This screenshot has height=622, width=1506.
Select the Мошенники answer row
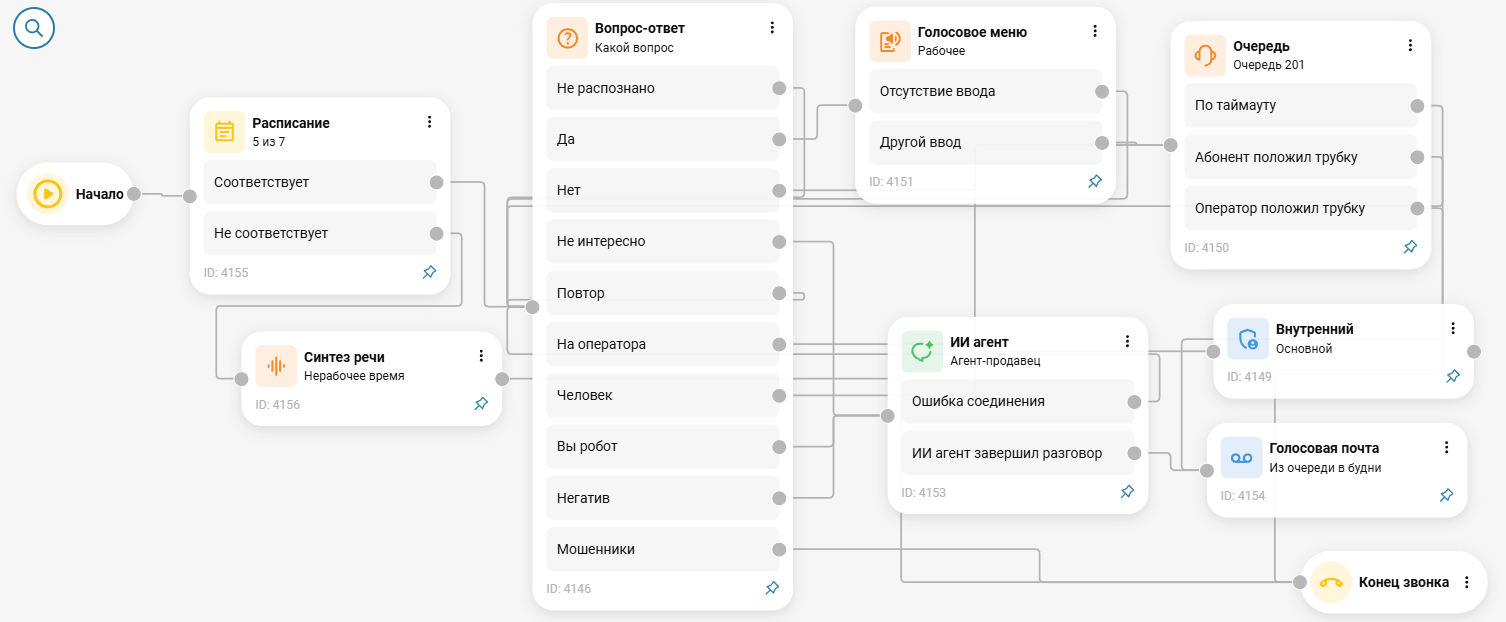663,549
